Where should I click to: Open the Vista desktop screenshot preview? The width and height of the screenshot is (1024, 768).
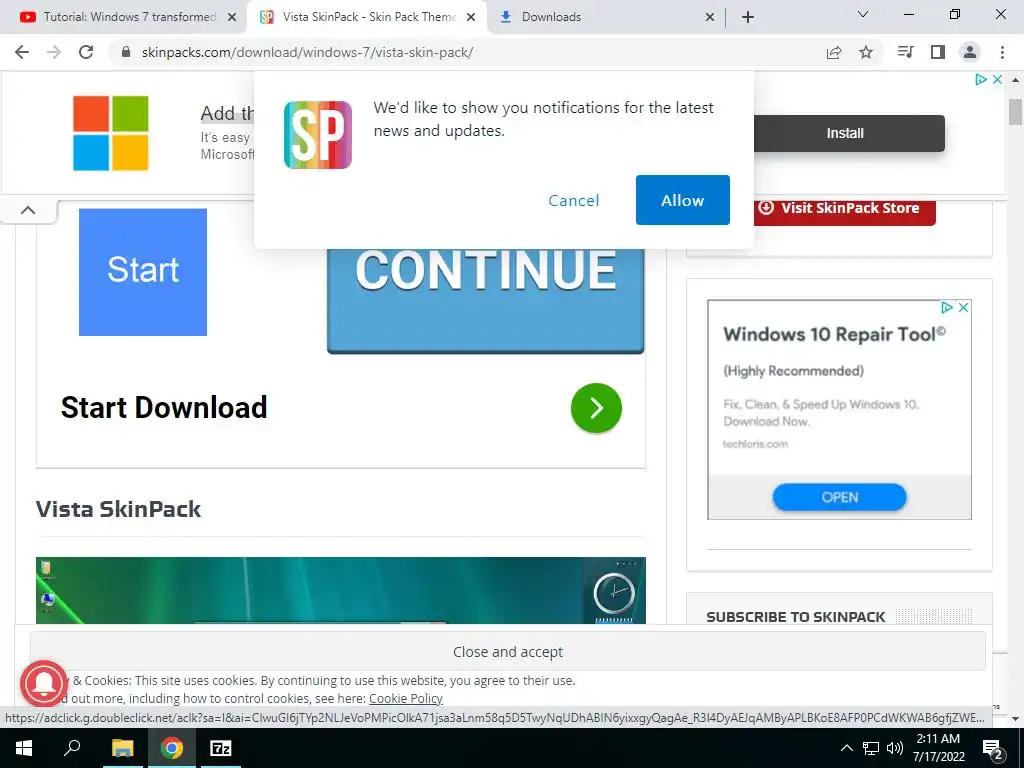(x=340, y=590)
